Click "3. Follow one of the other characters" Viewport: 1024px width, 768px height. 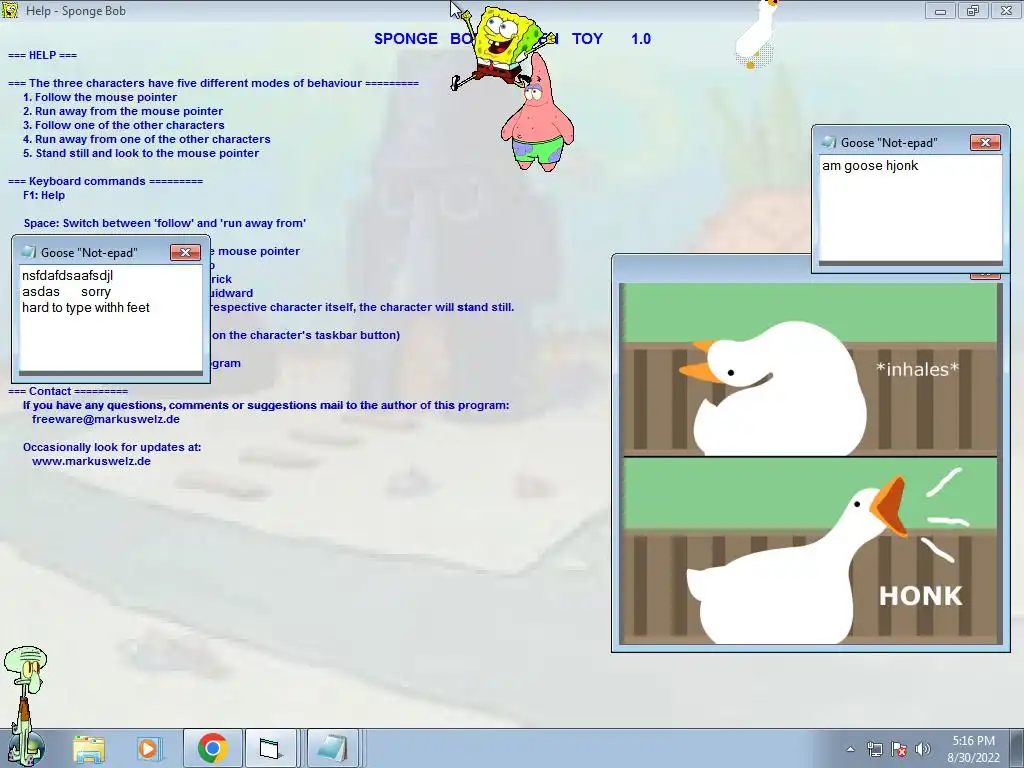tap(123, 125)
